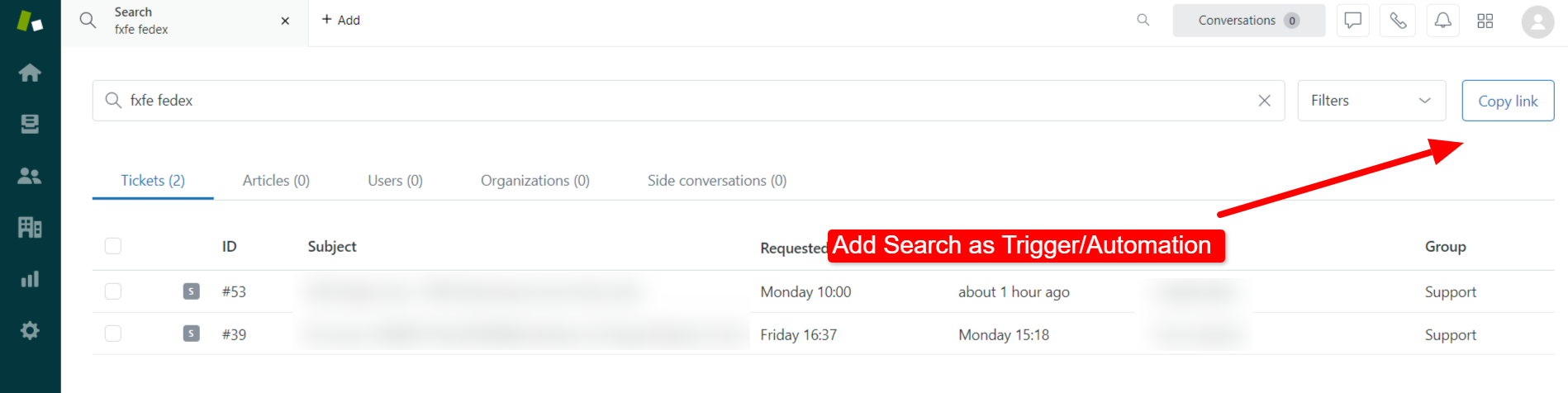Open the Home icon in sidebar
This screenshot has width=1568, height=393.
pyautogui.click(x=30, y=73)
